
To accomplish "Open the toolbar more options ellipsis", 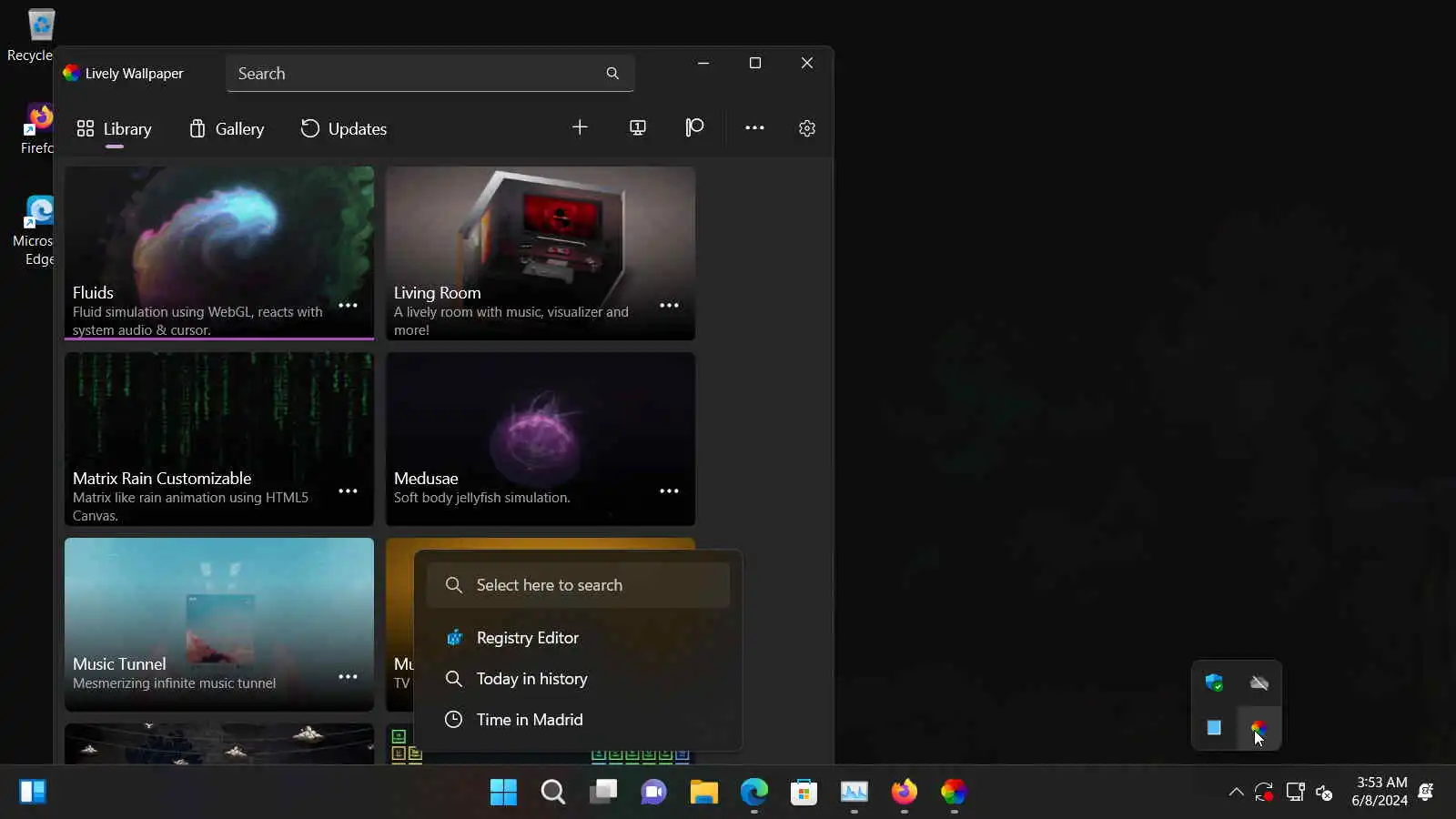I will (x=754, y=128).
